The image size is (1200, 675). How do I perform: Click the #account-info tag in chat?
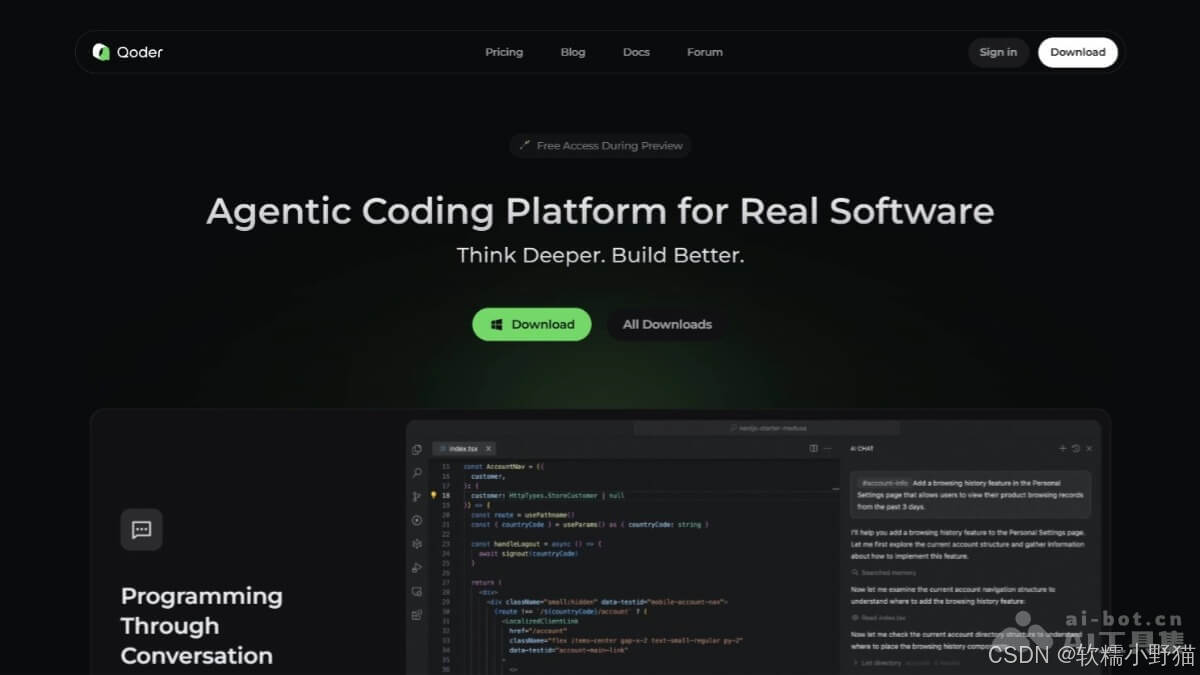[884, 483]
